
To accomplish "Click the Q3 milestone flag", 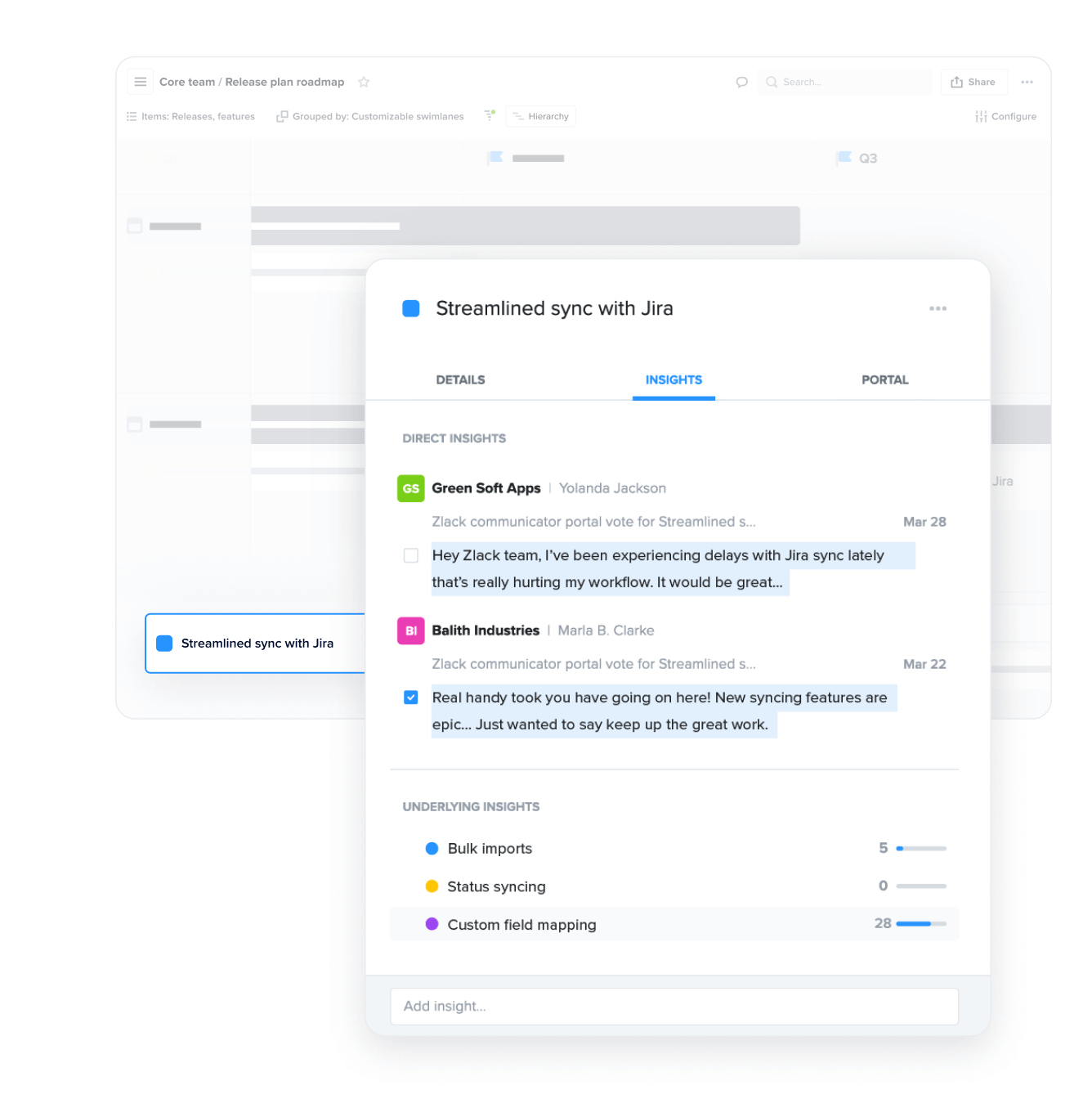I will click(844, 158).
